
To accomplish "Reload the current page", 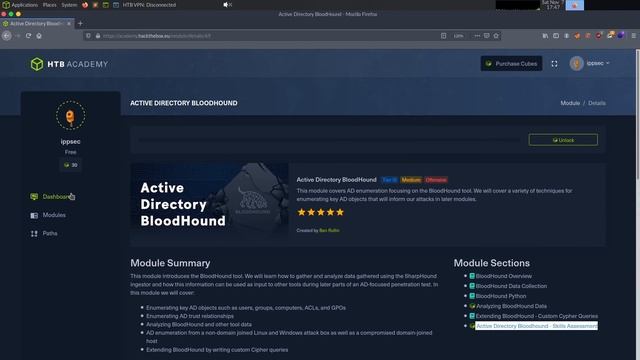I will tap(28, 36).
